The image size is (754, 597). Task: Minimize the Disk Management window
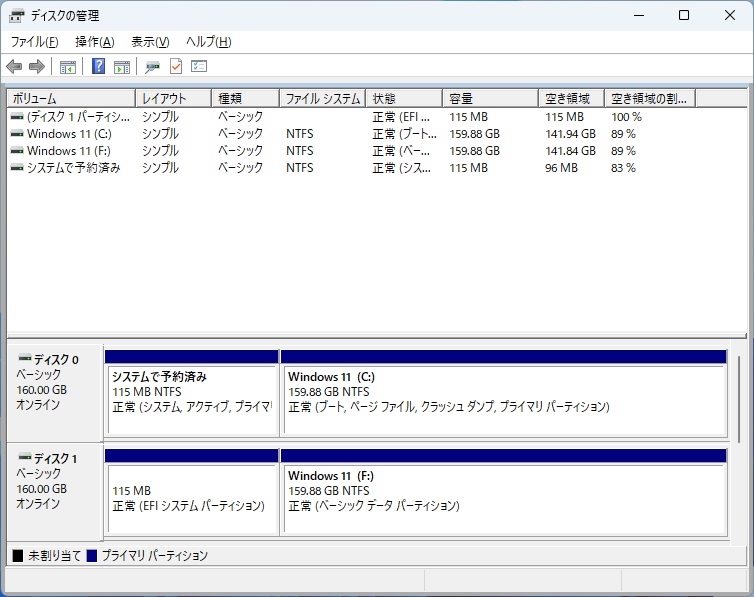click(x=639, y=15)
